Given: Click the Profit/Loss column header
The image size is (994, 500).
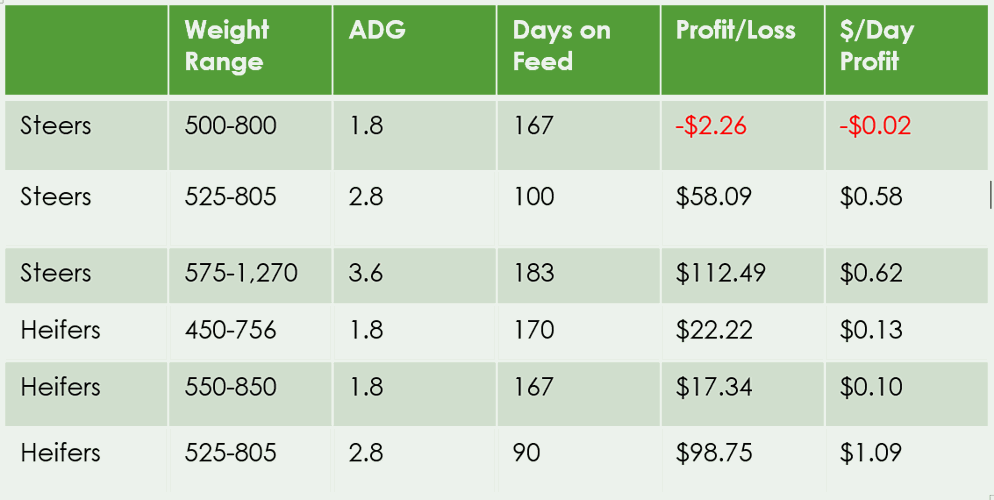Looking at the screenshot, I should pyautogui.click(x=735, y=30).
